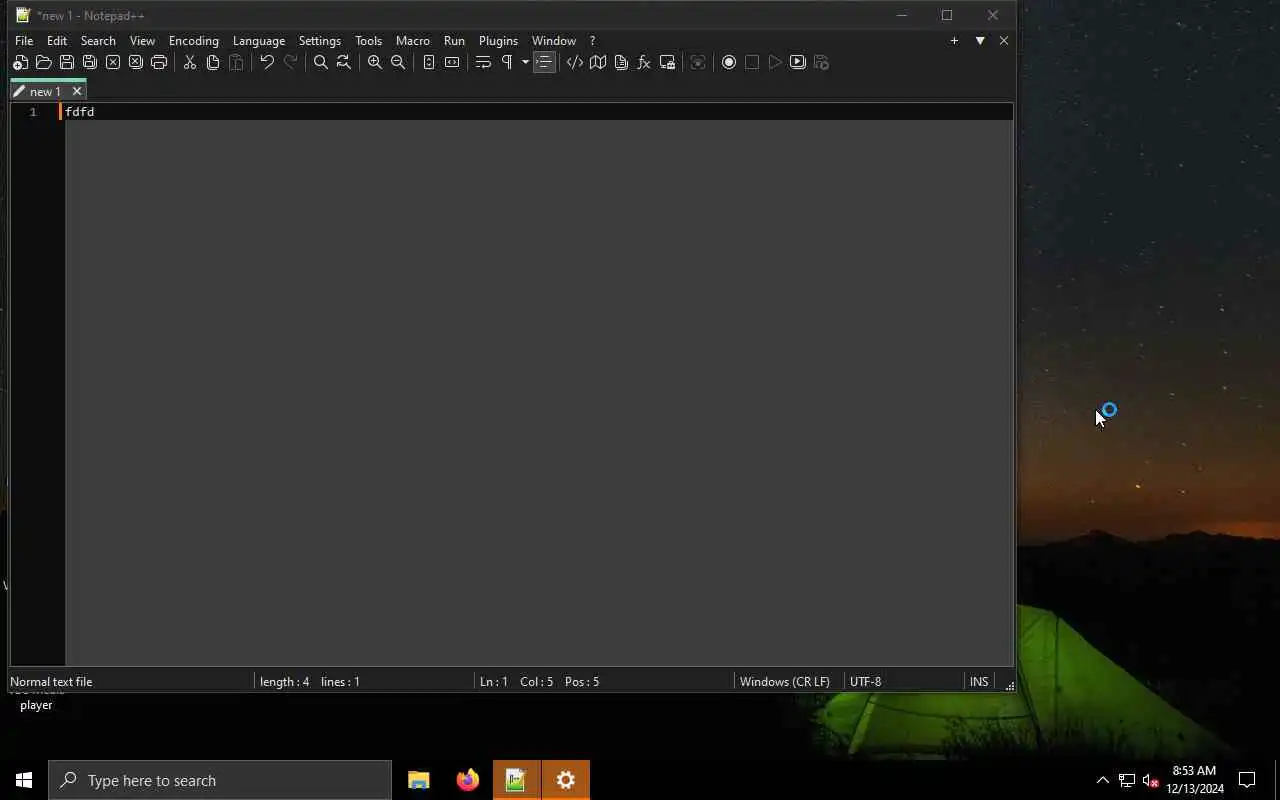Open the Search menu
1280x800 pixels.
click(x=98, y=41)
